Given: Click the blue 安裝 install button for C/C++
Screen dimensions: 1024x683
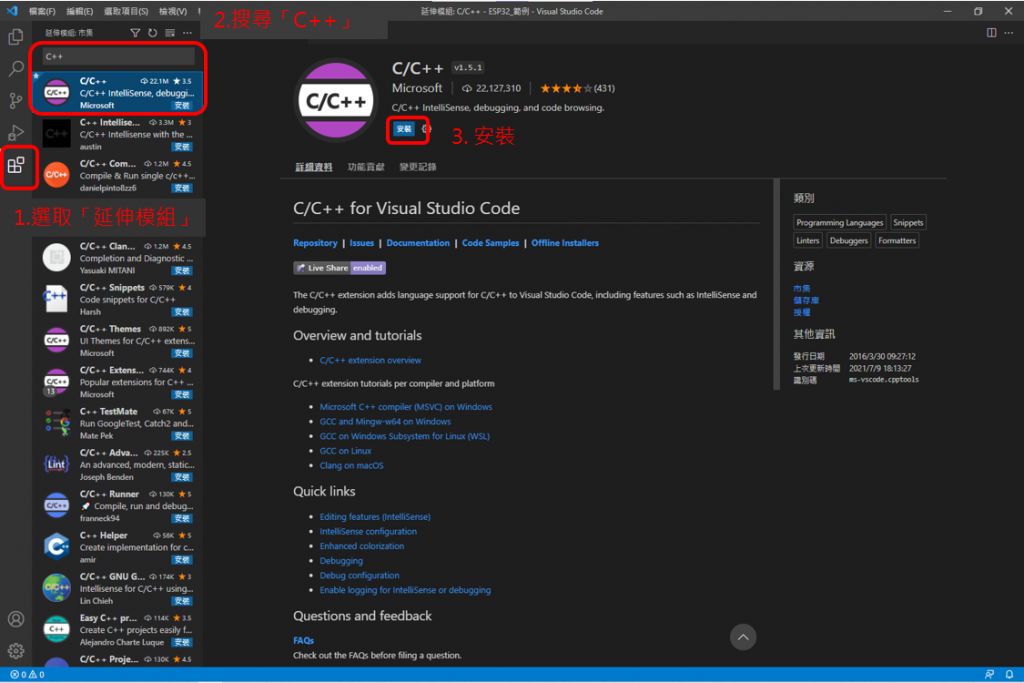Looking at the screenshot, I should click(404, 129).
